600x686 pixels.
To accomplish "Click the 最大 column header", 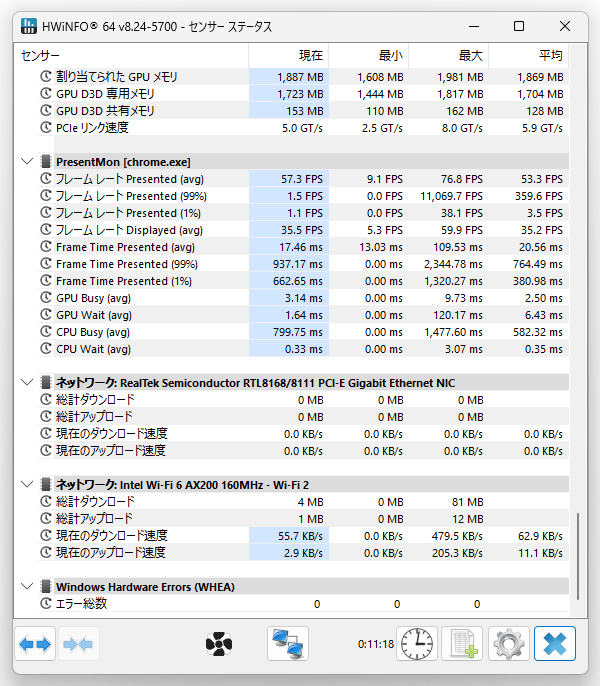I will pyautogui.click(x=449, y=56).
